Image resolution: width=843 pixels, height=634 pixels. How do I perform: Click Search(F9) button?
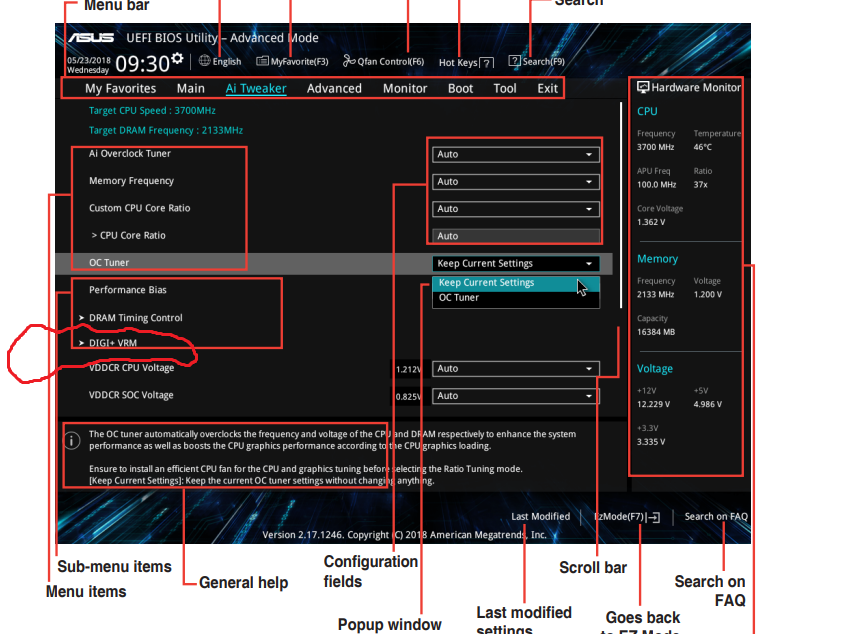(x=537, y=61)
